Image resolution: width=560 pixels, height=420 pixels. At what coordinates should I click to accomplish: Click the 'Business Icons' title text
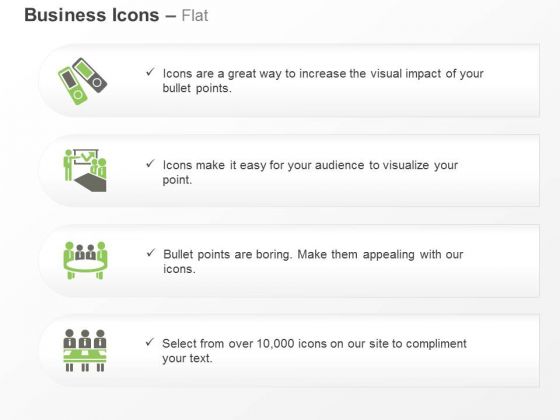[x=92, y=15]
